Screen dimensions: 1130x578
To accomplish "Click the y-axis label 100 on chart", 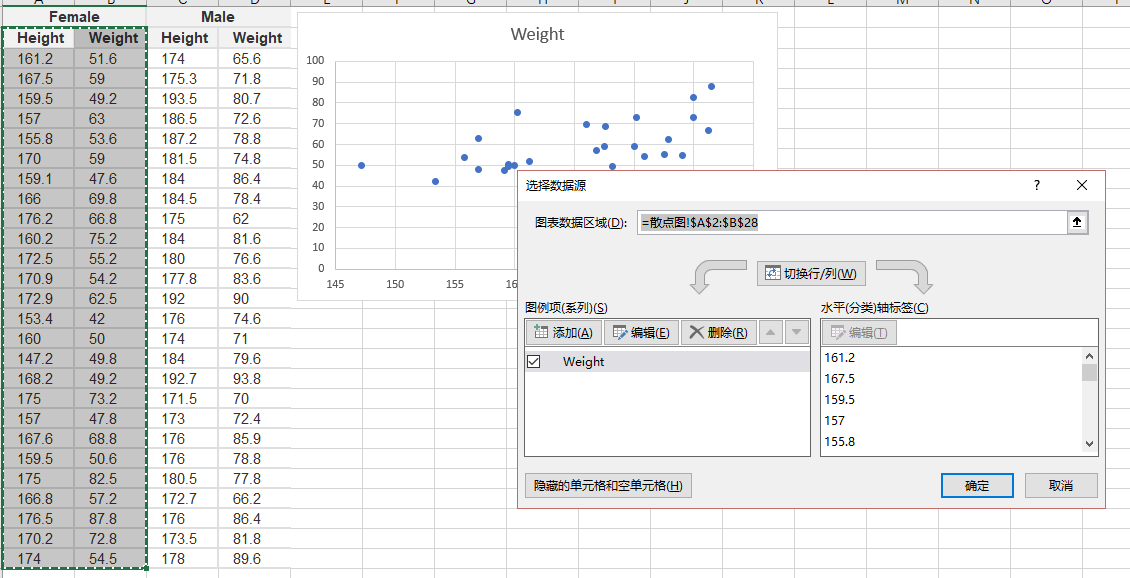I will pyautogui.click(x=315, y=61).
